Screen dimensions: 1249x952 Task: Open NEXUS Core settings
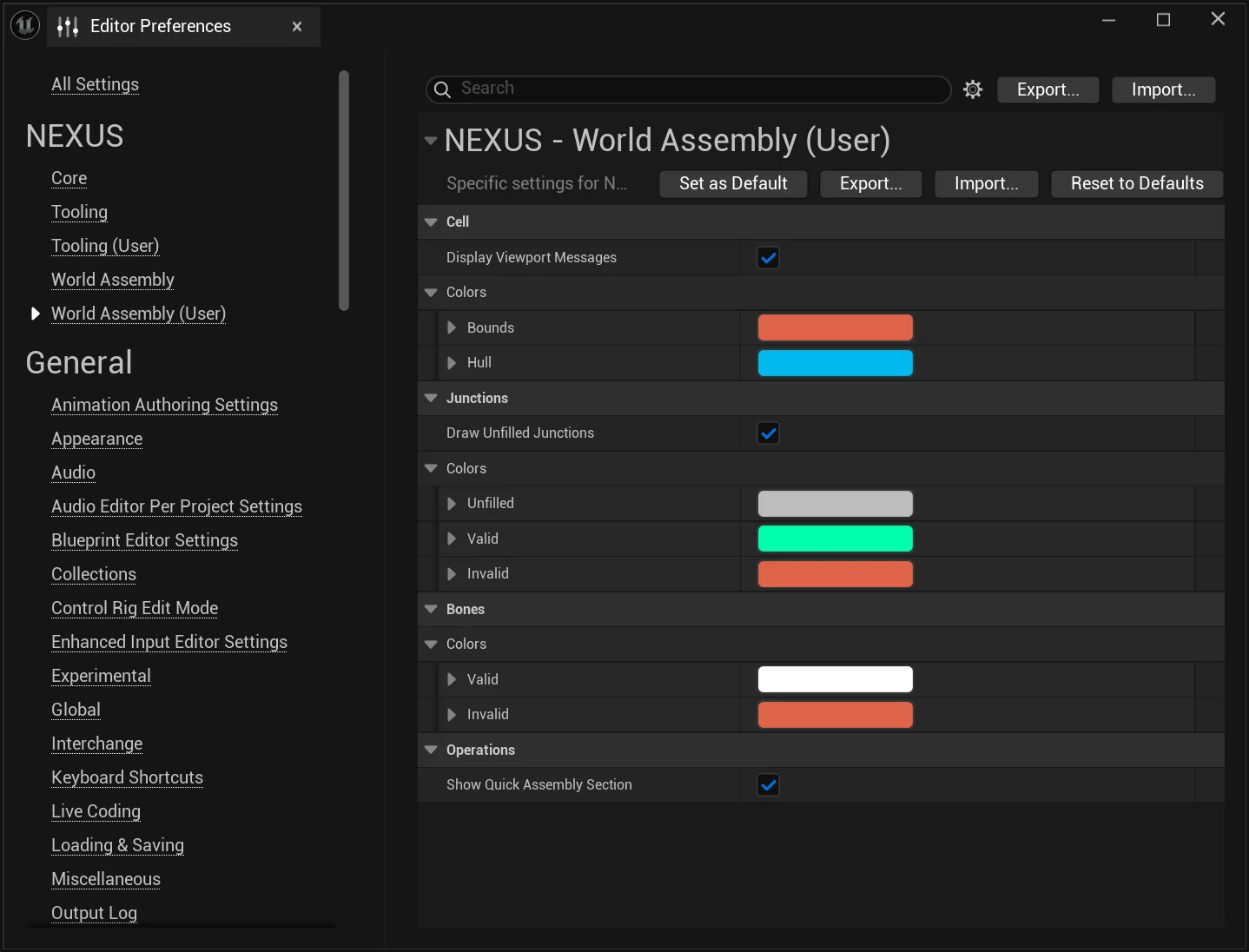(x=69, y=178)
